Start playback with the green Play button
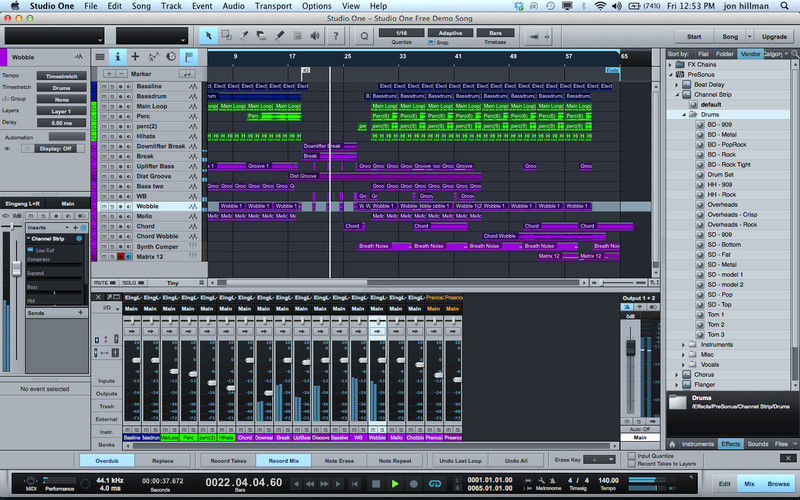The height and width of the screenshot is (500, 800). [395, 484]
